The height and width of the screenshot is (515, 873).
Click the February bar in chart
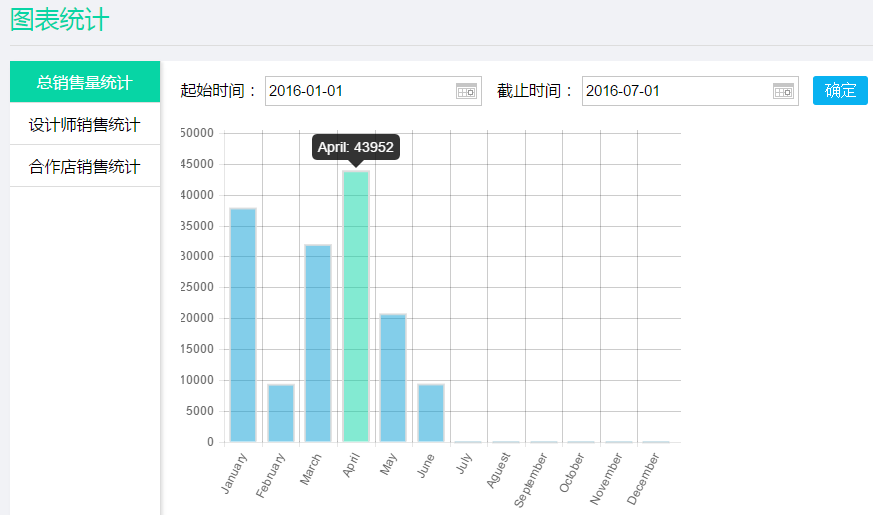[281, 413]
